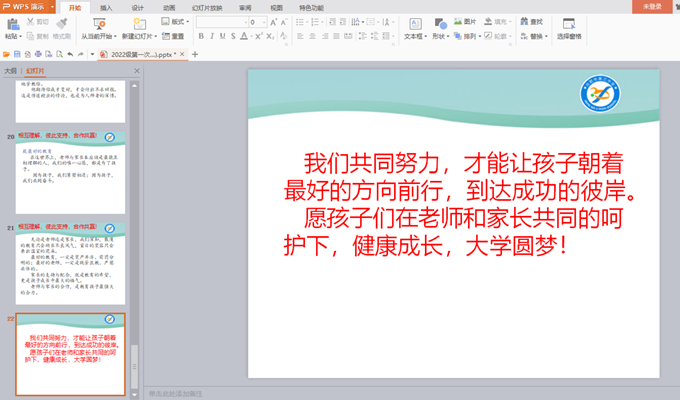The image size is (680, 400).
Task: Open the Animation (动画) ribbon tab
Action: (169, 6)
